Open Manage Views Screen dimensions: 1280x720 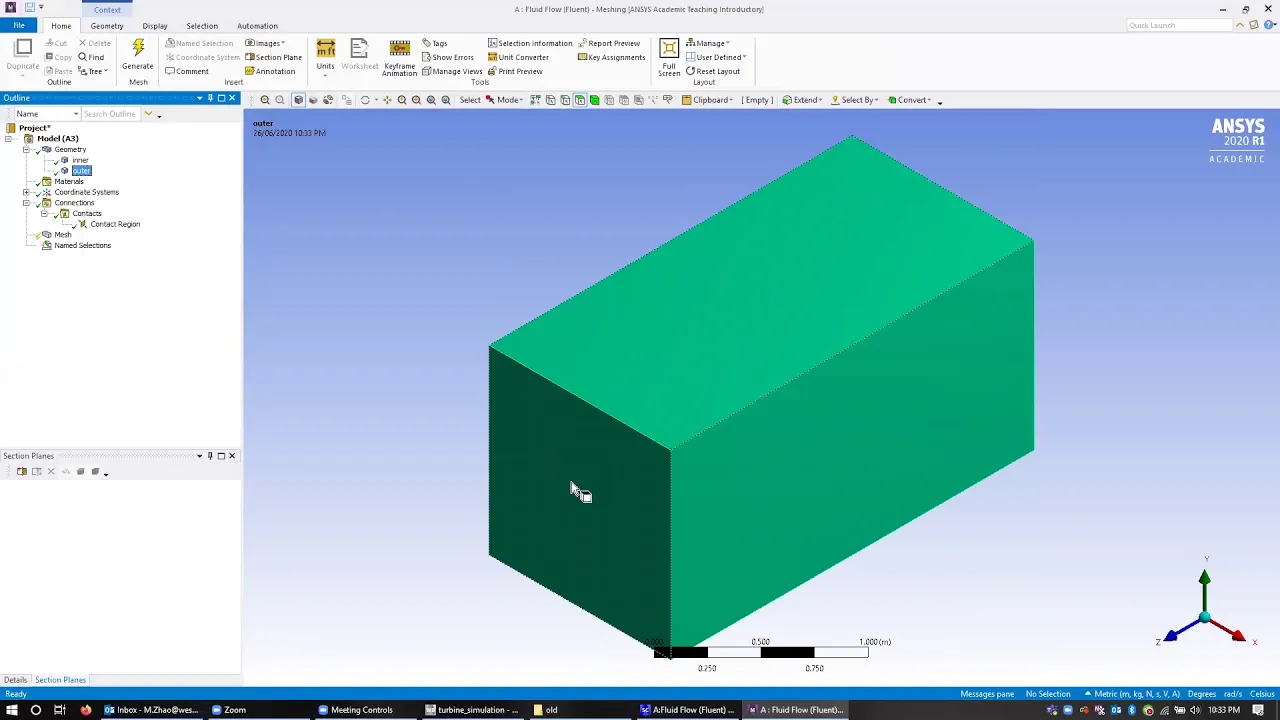tap(452, 71)
